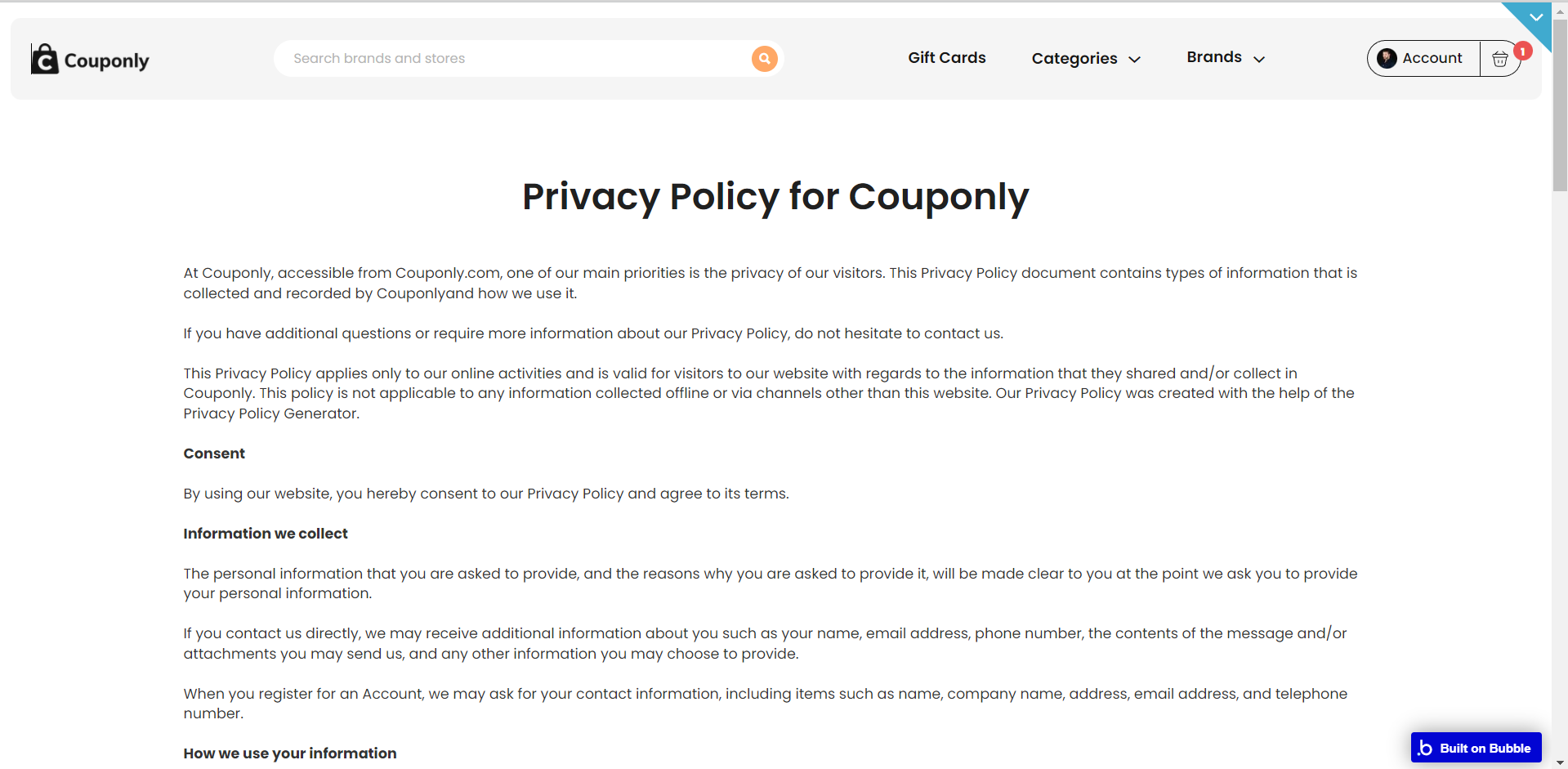Click the Account profile avatar icon
Image resolution: width=1568 pixels, height=769 pixels.
point(1387,58)
